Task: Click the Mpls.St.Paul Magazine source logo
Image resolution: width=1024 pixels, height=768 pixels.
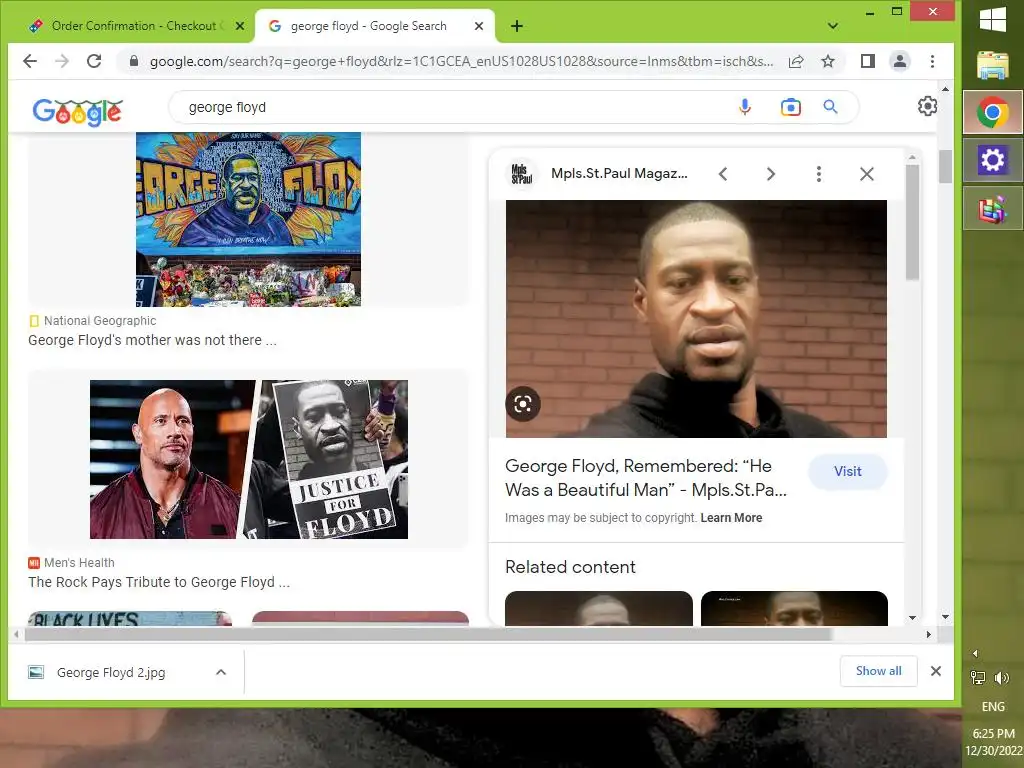Action: [x=521, y=174]
